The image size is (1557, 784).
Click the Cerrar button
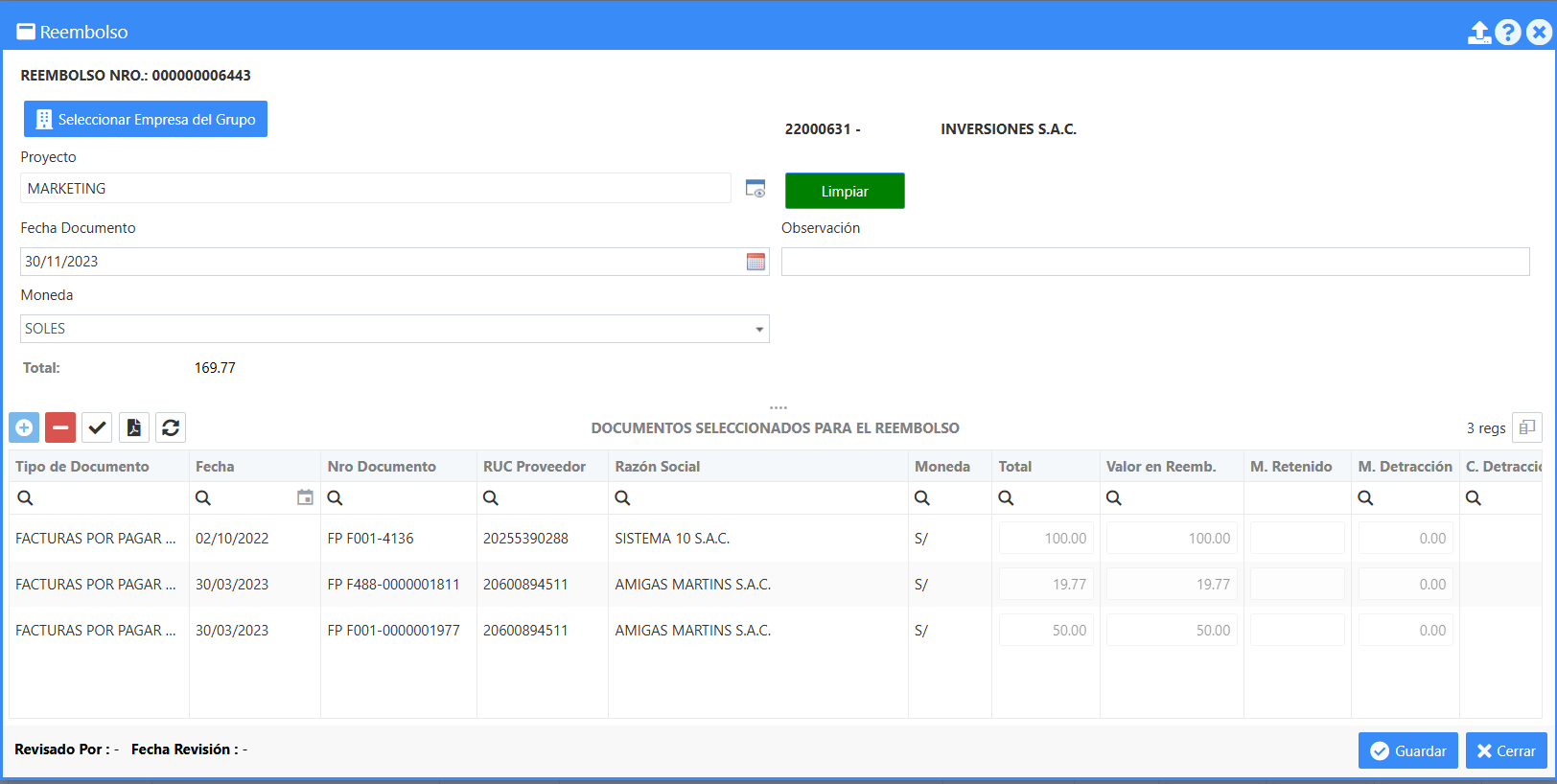coord(1507,750)
